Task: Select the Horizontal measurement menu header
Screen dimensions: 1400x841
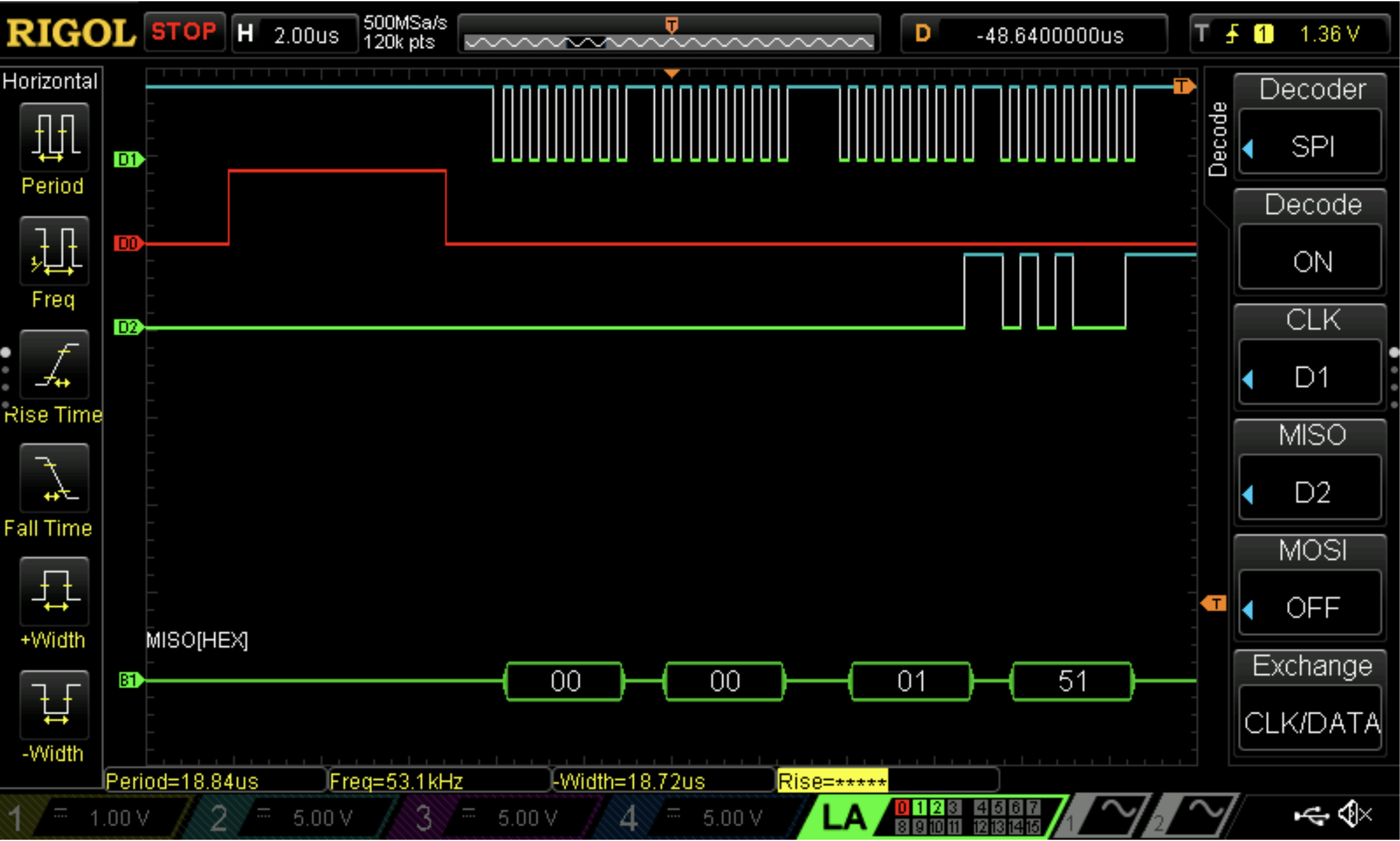Action: pyautogui.click(x=50, y=81)
